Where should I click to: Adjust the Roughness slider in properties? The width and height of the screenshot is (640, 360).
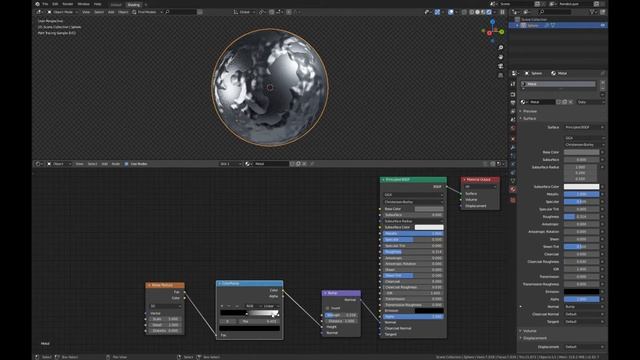pos(581,217)
